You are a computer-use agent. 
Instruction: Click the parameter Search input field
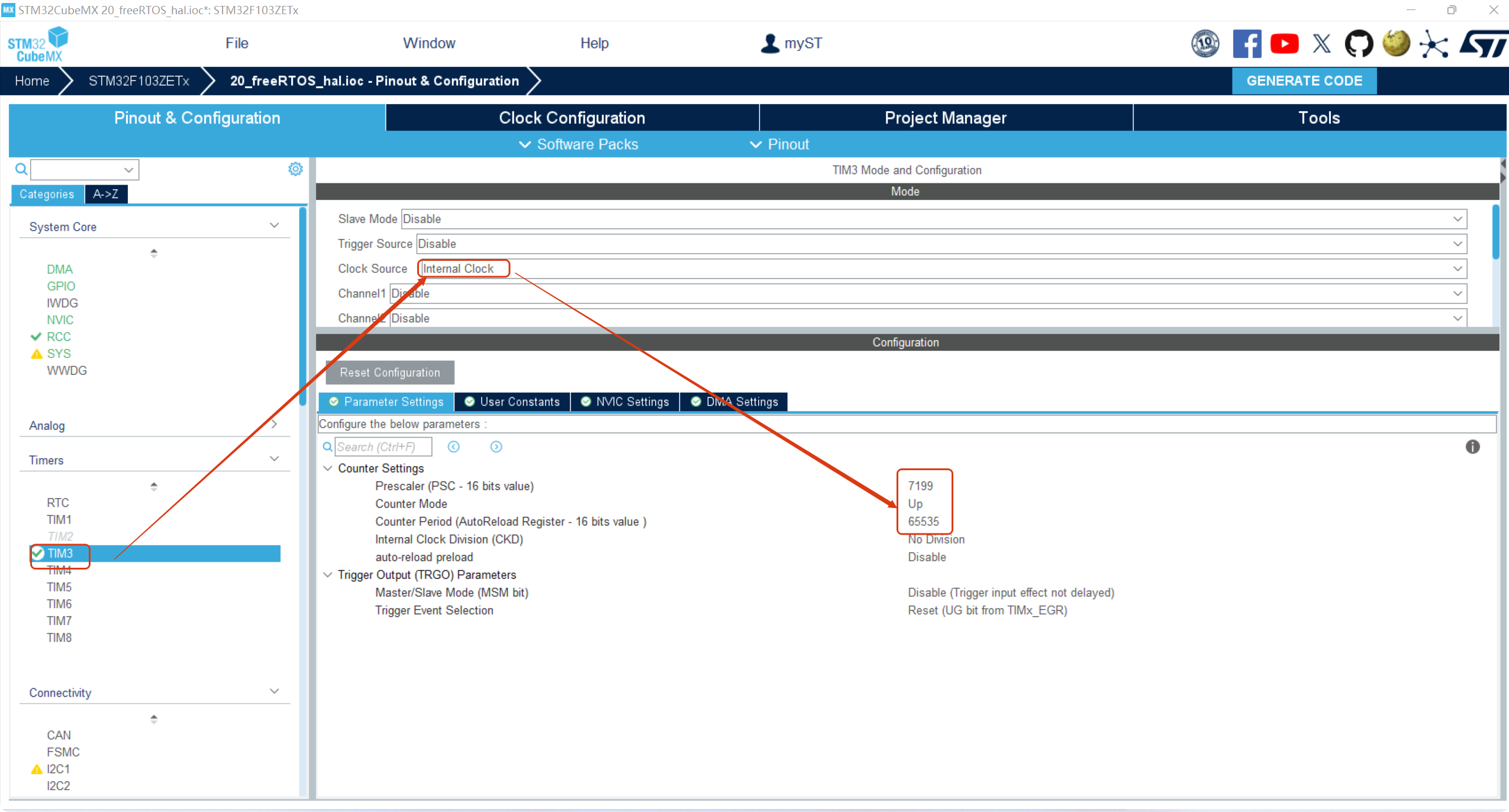click(383, 447)
